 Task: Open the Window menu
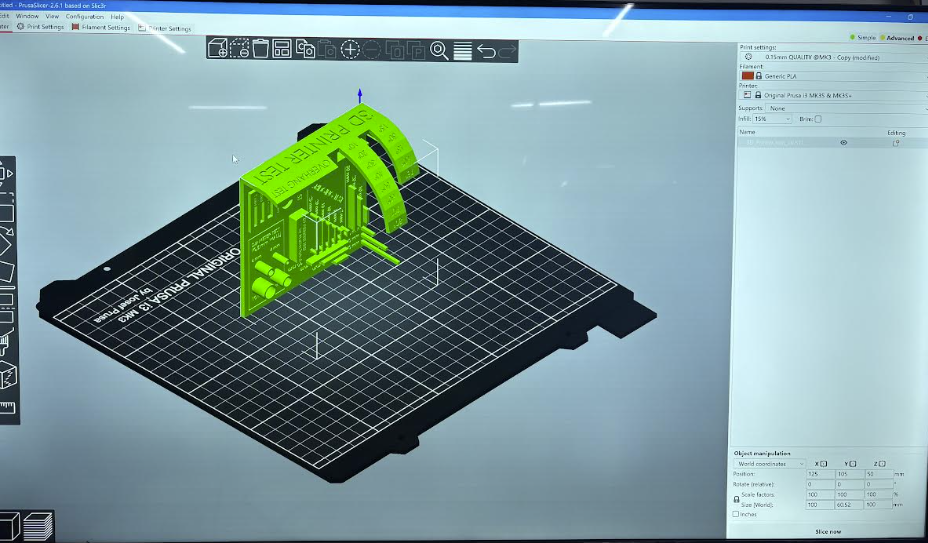click(x=27, y=16)
